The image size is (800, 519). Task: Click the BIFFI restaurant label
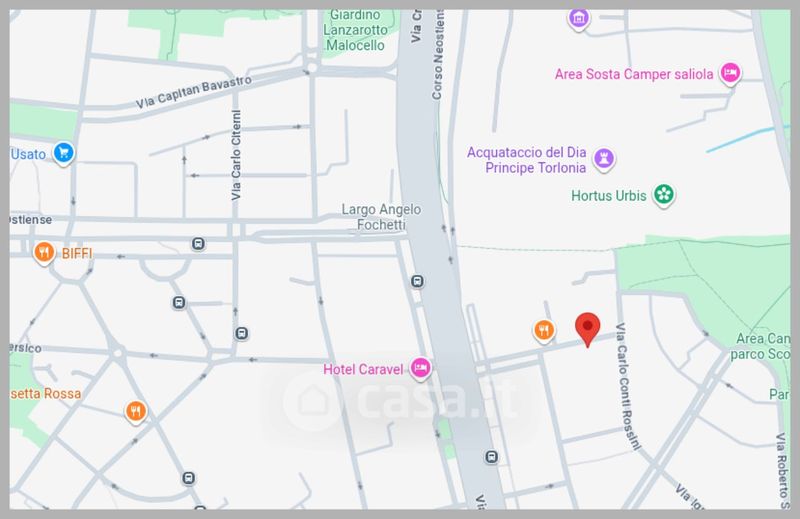77,253
